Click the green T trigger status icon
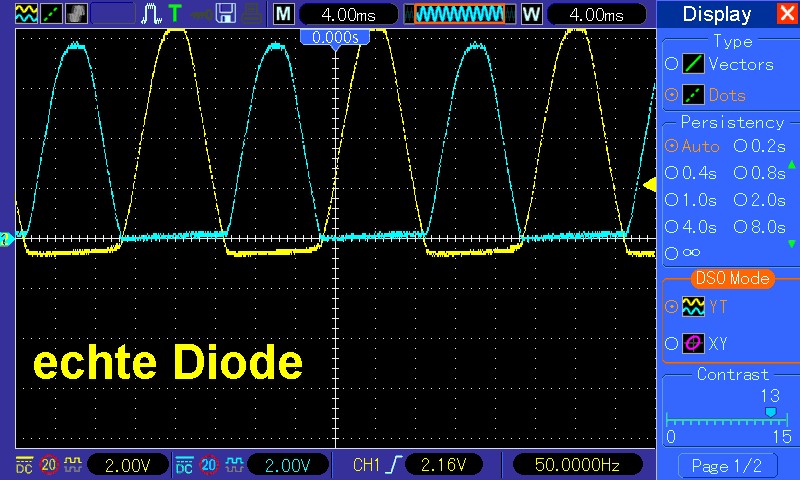This screenshot has height=480, width=800. 176,14
